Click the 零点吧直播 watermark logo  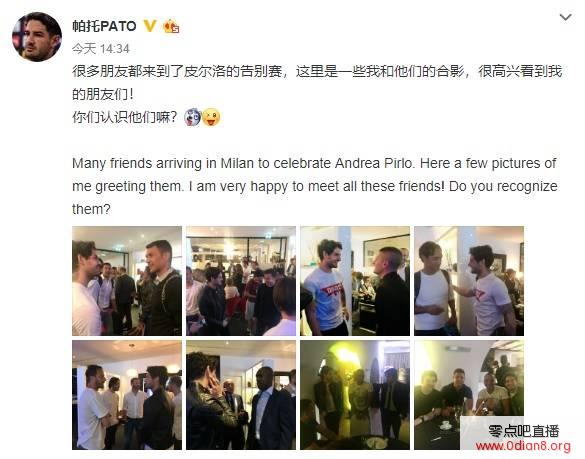click(x=524, y=431)
